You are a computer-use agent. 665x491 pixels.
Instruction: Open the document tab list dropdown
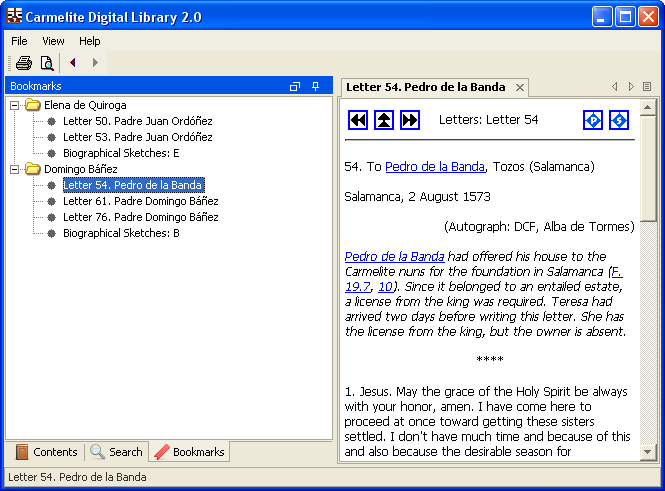647,87
